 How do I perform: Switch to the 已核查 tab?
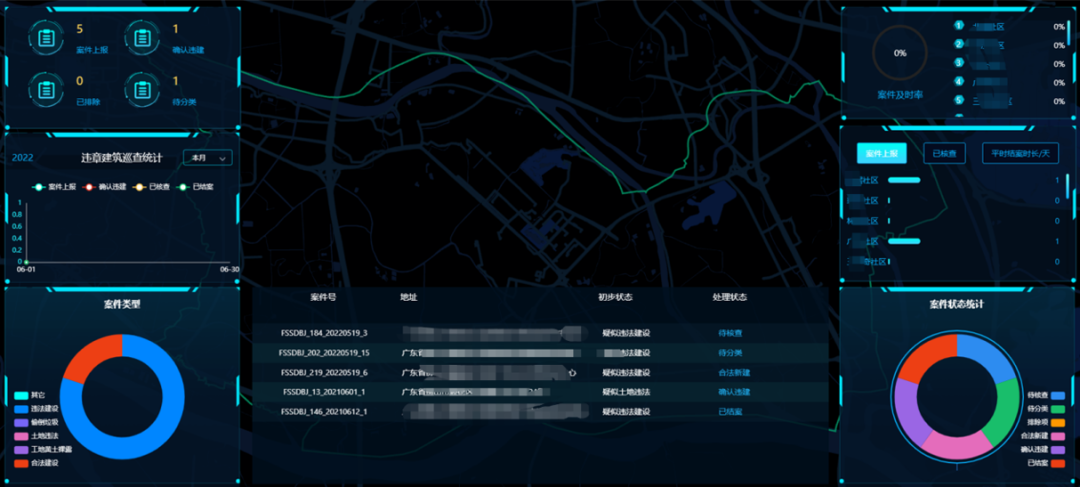[943, 153]
